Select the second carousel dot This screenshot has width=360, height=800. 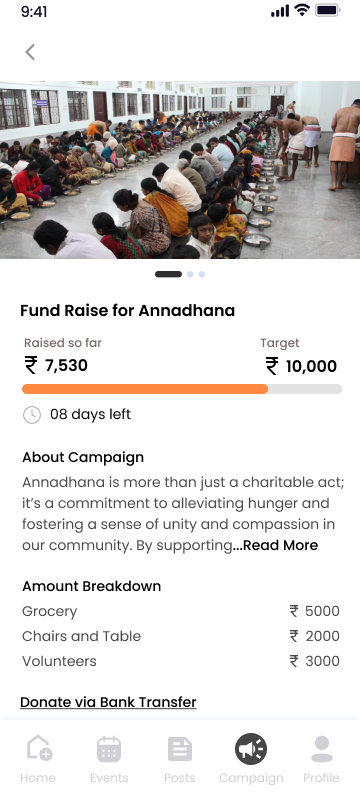click(190, 274)
